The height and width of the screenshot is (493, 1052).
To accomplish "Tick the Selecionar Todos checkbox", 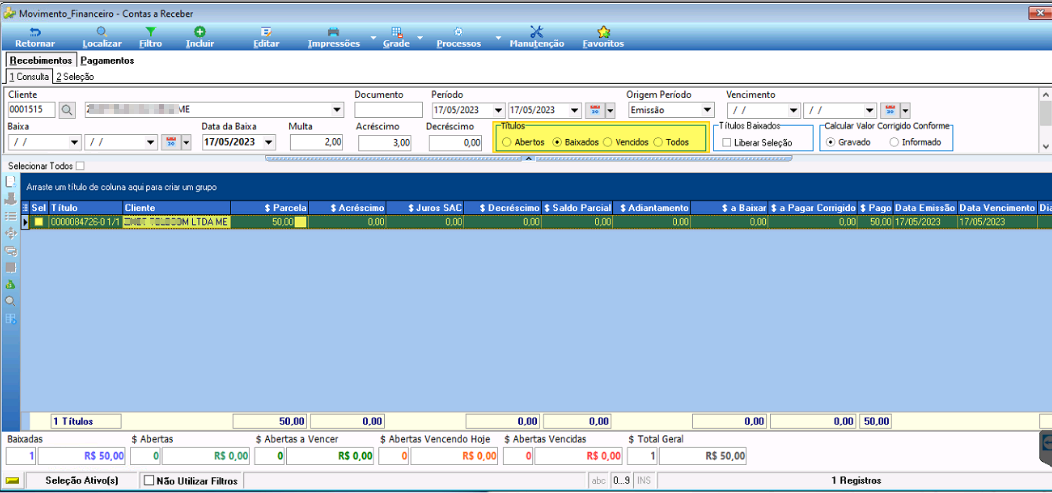I will (x=81, y=166).
